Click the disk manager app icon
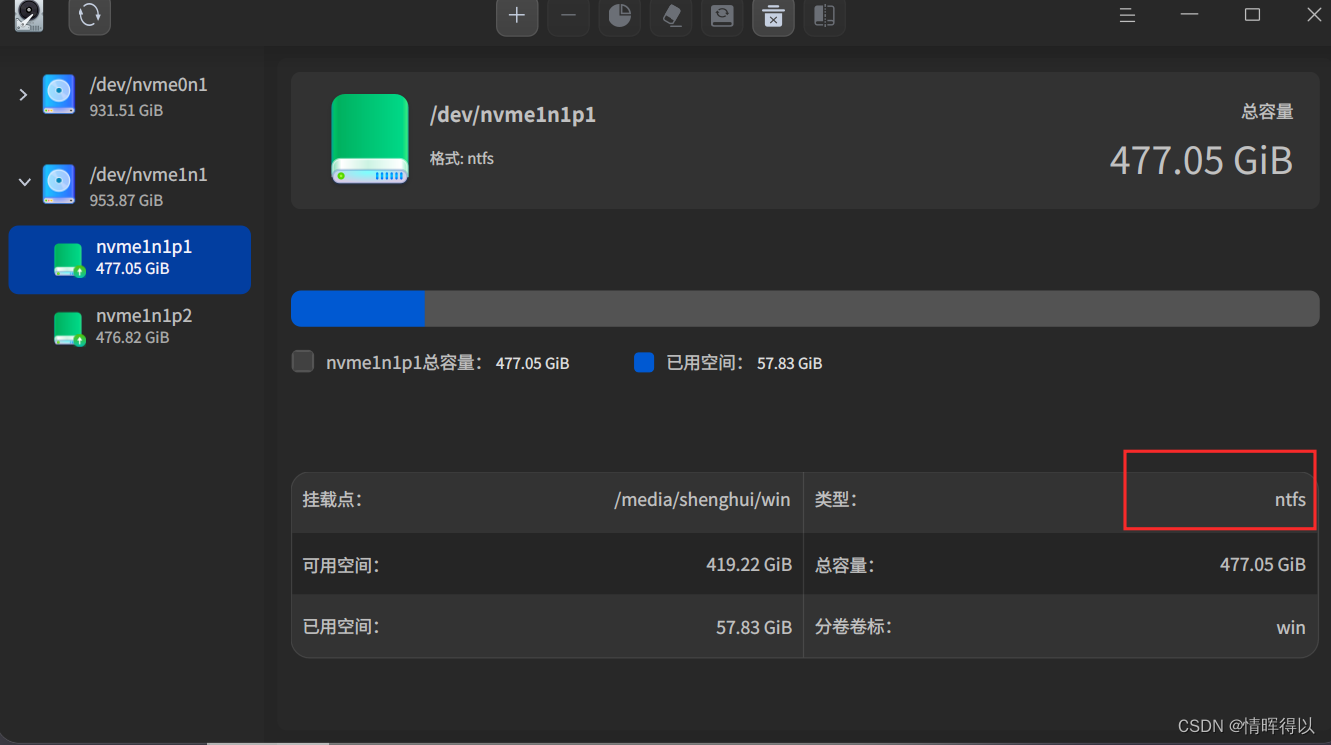The image size is (1331, 745). 29,15
